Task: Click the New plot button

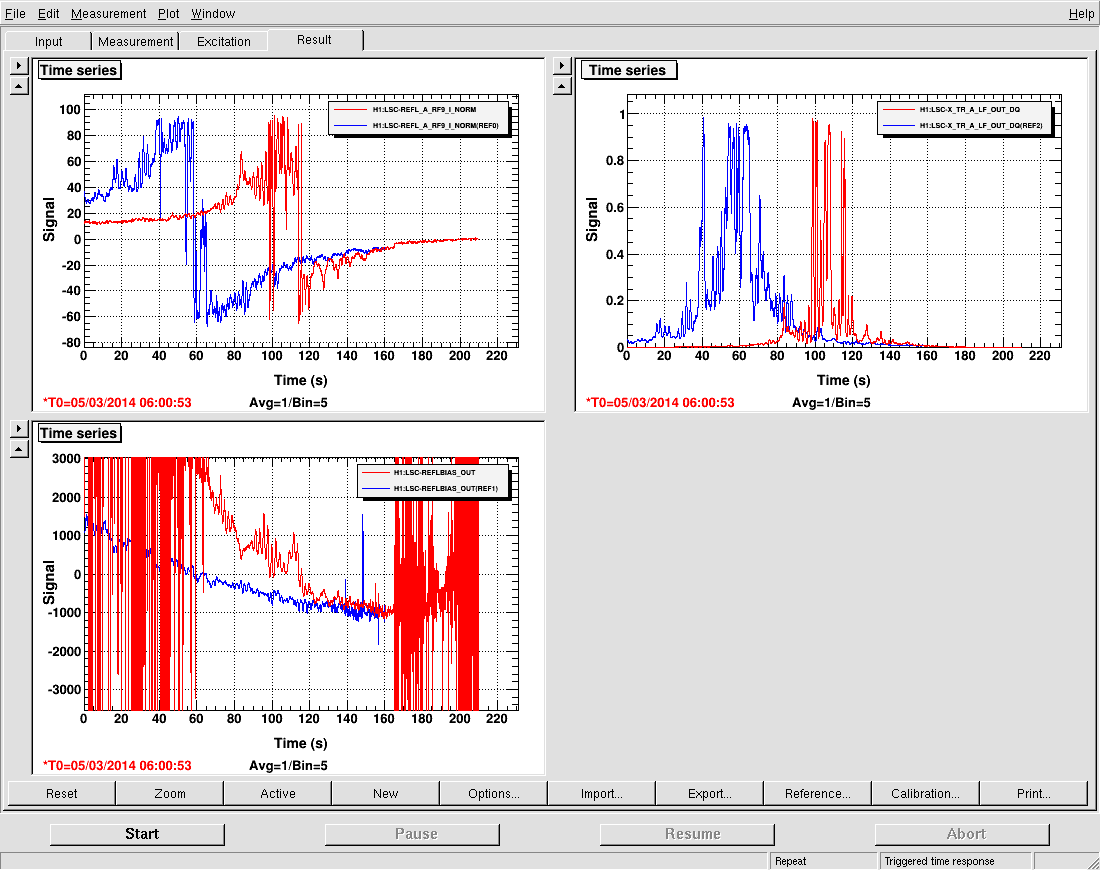Action: (x=386, y=794)
